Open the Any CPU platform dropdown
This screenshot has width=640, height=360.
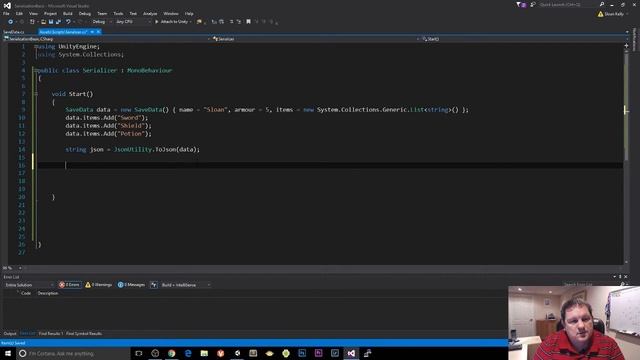click(x=133, y=22)
